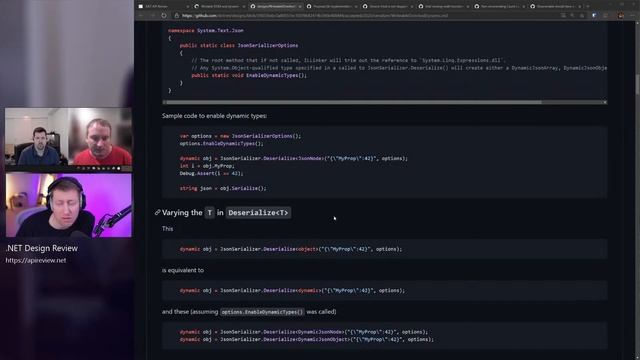
Task: Click 'Sample code to enable dynamic types:' text
Action: (214, 116)
